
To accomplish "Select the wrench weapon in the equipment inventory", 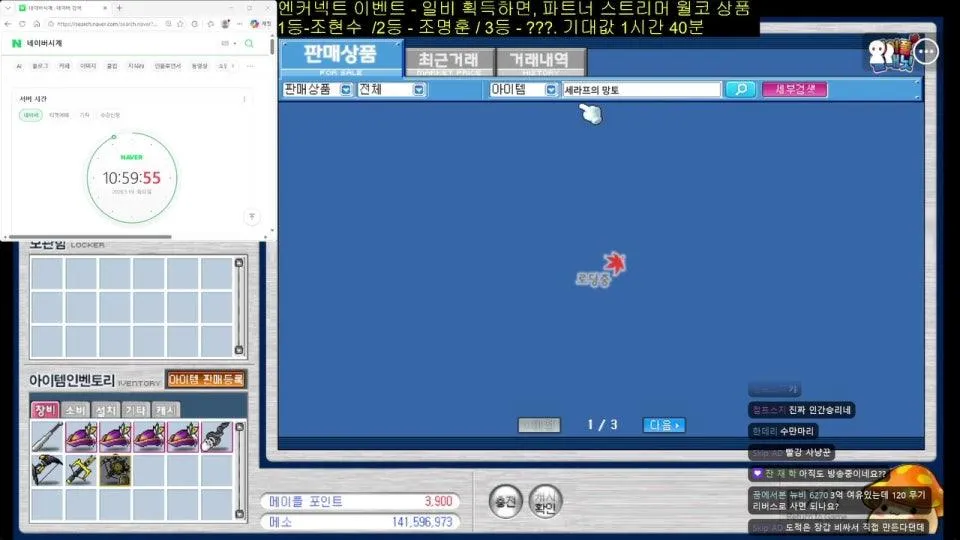I will (47, 437).
